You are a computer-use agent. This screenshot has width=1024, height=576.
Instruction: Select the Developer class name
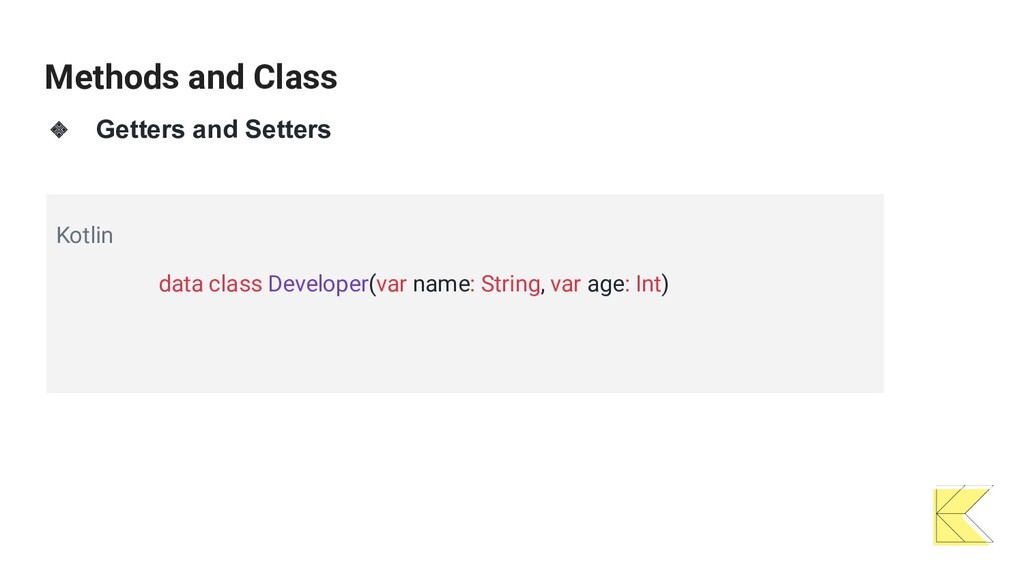point(318,284)
